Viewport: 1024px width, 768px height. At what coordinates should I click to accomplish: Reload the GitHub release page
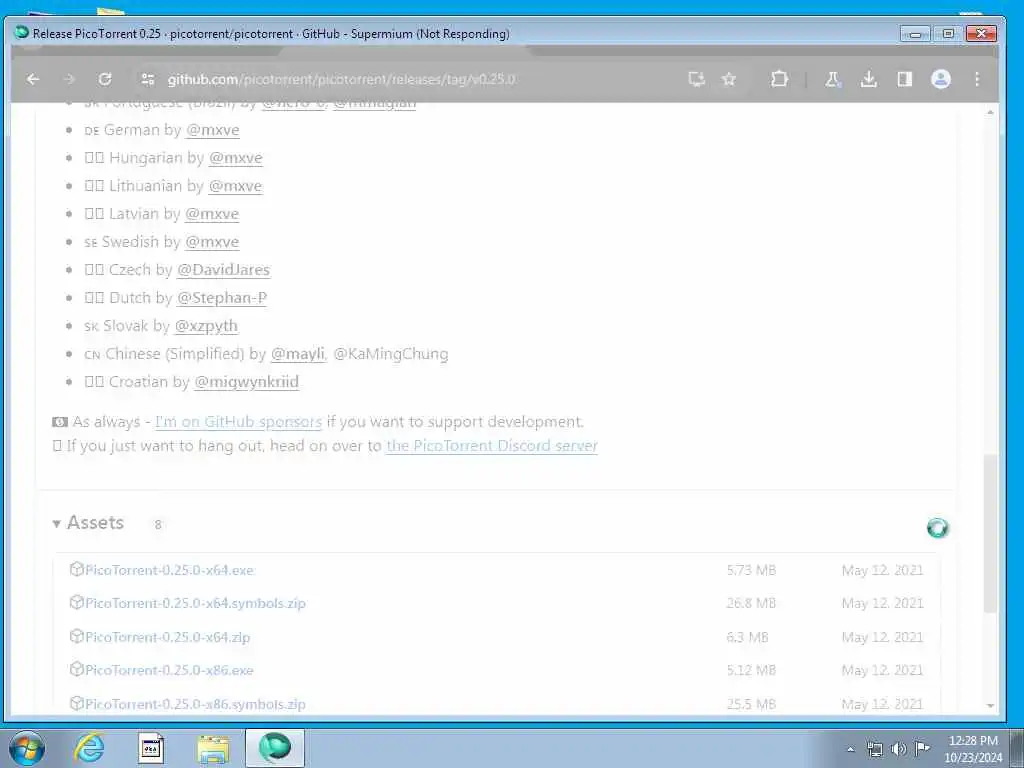(x=104, y=79)
